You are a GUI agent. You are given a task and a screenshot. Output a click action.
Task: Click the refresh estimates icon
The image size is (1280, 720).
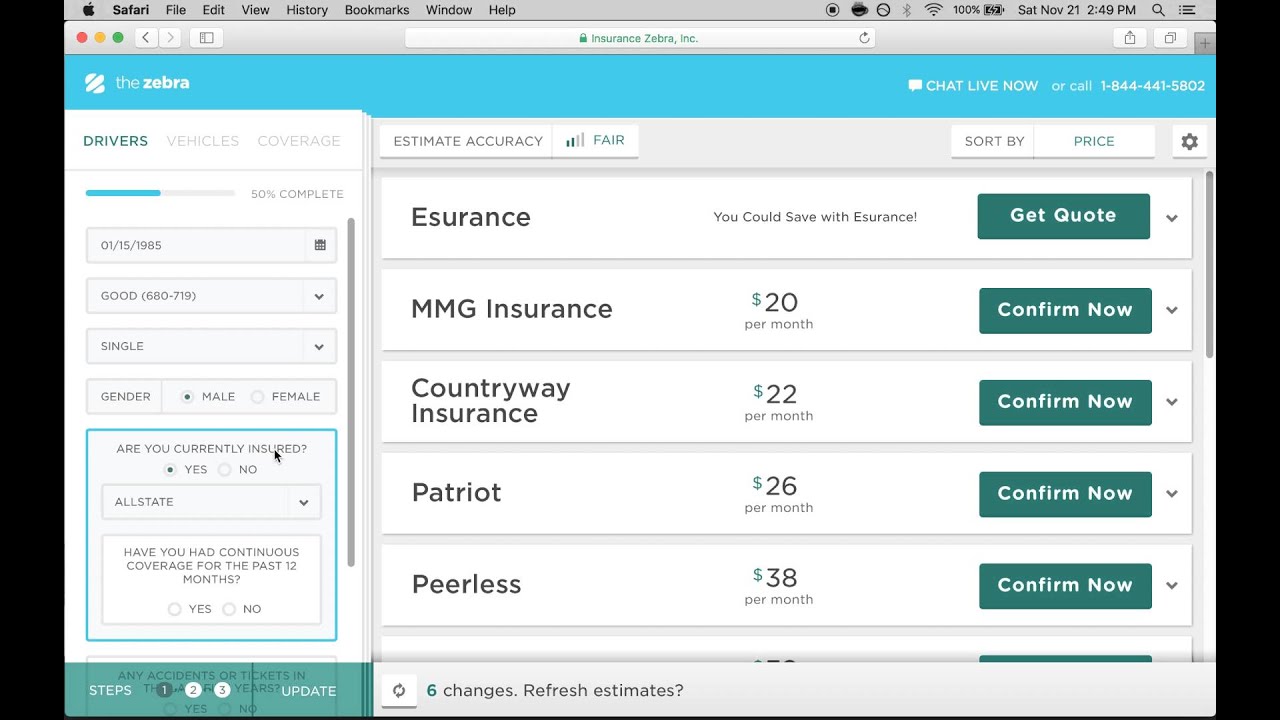pos(399,691)
